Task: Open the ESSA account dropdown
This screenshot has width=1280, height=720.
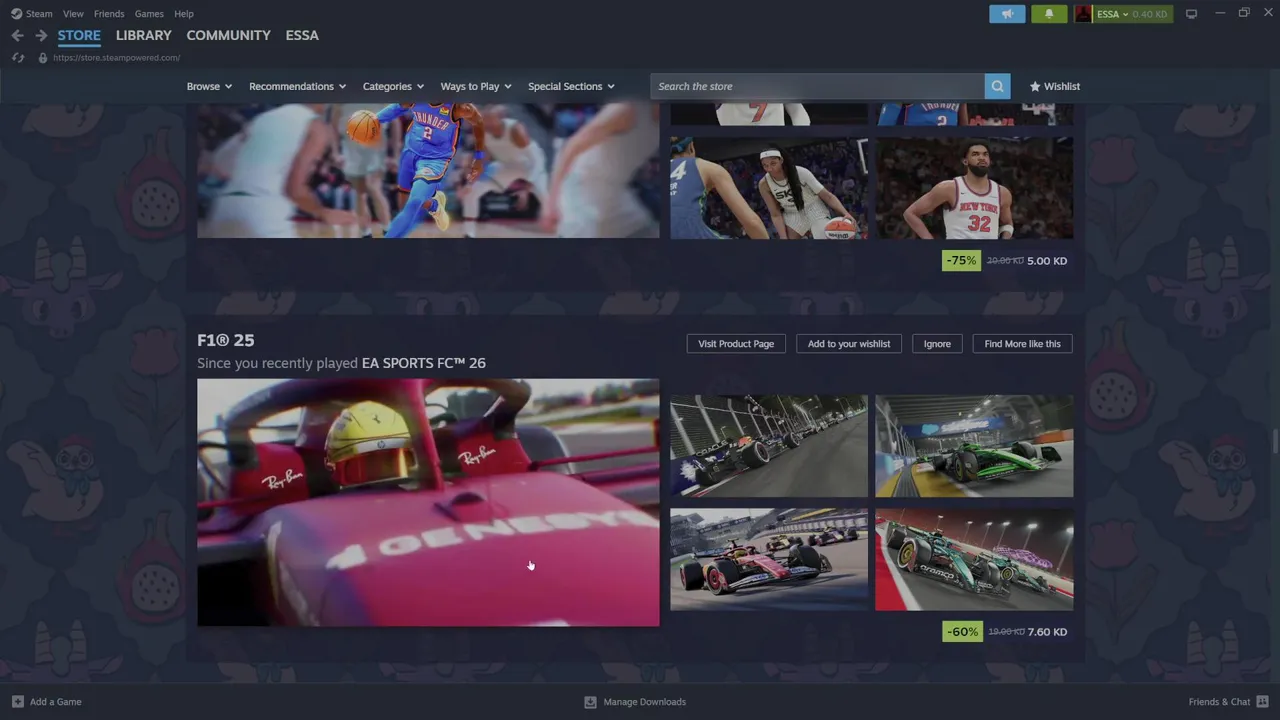Action: tap(1112, 14)
